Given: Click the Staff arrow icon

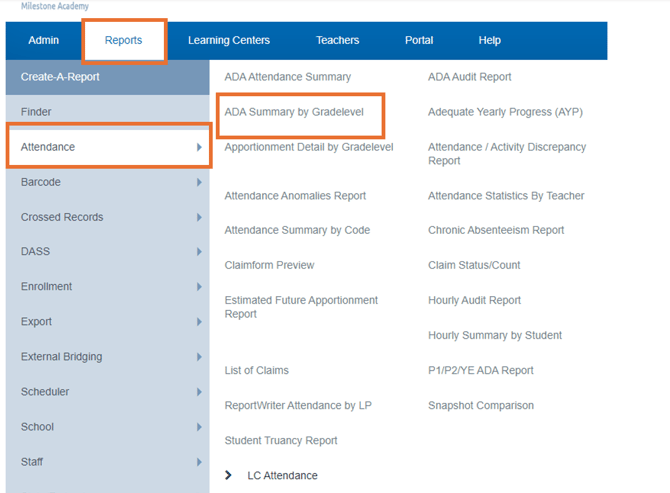Looking at the screenshot, I should pyautogui.click(x=199, y=462).
